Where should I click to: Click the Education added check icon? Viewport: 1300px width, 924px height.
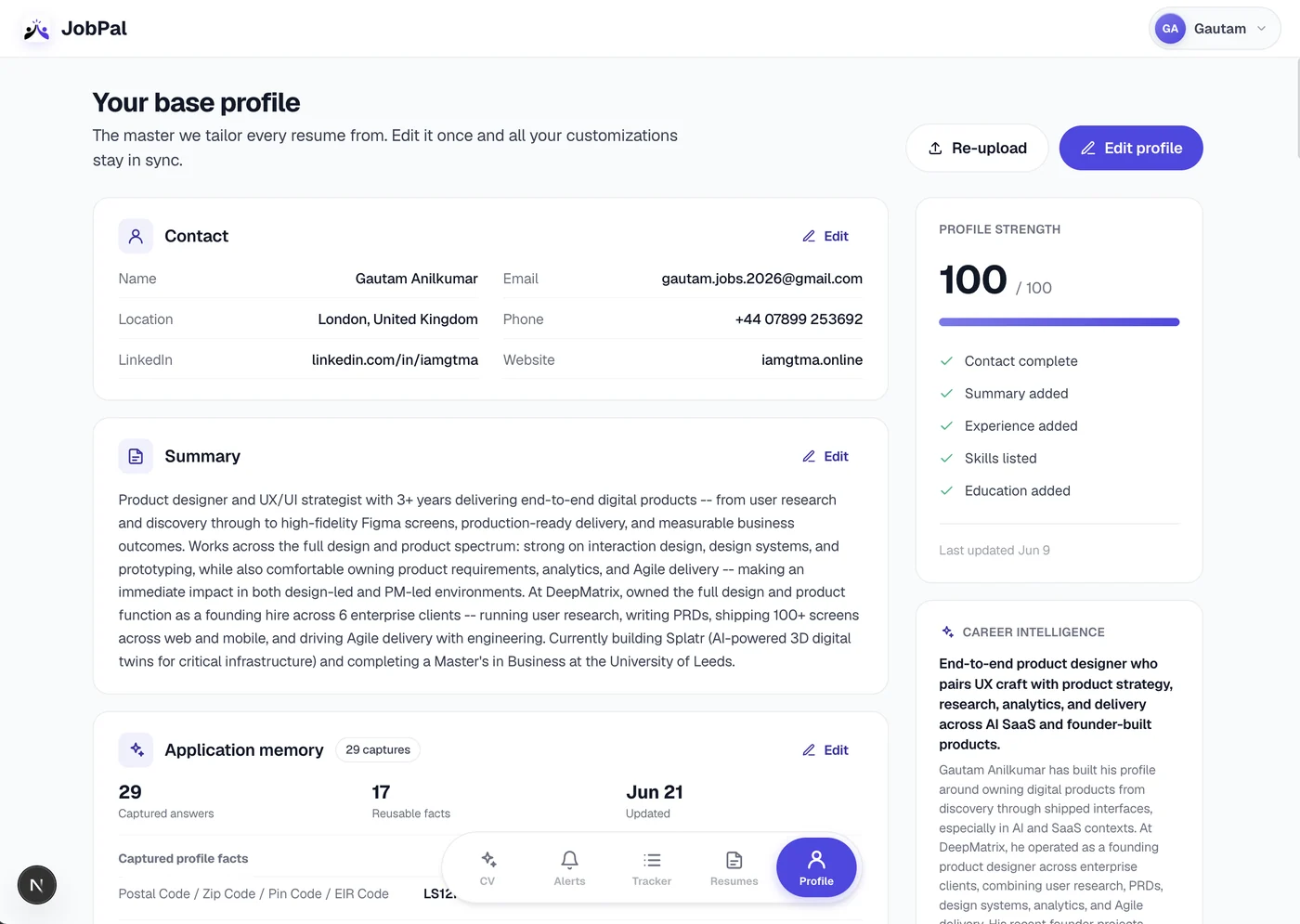[946, 490]
